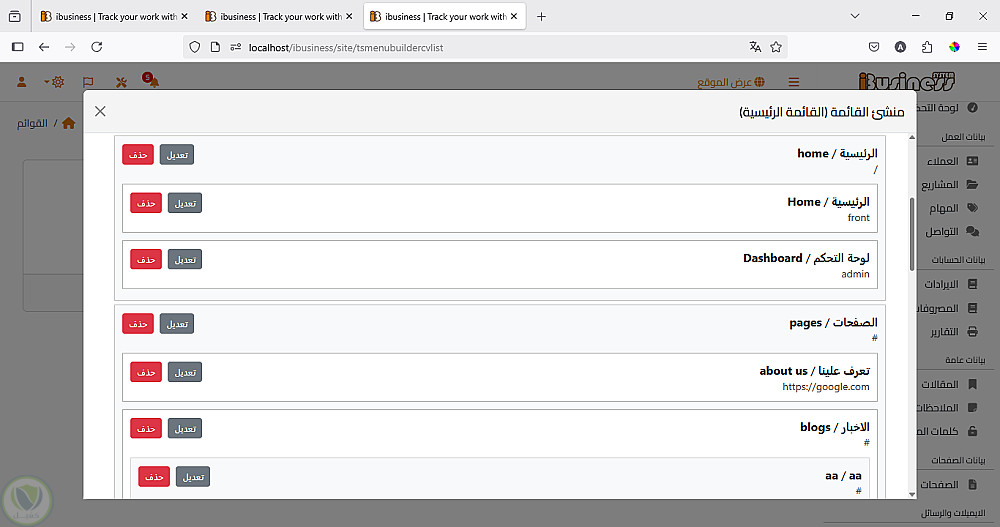The width and height of the screenshot is (1000, 527).
Task: Open the settings gear dropdown
Action: (56, 82)
